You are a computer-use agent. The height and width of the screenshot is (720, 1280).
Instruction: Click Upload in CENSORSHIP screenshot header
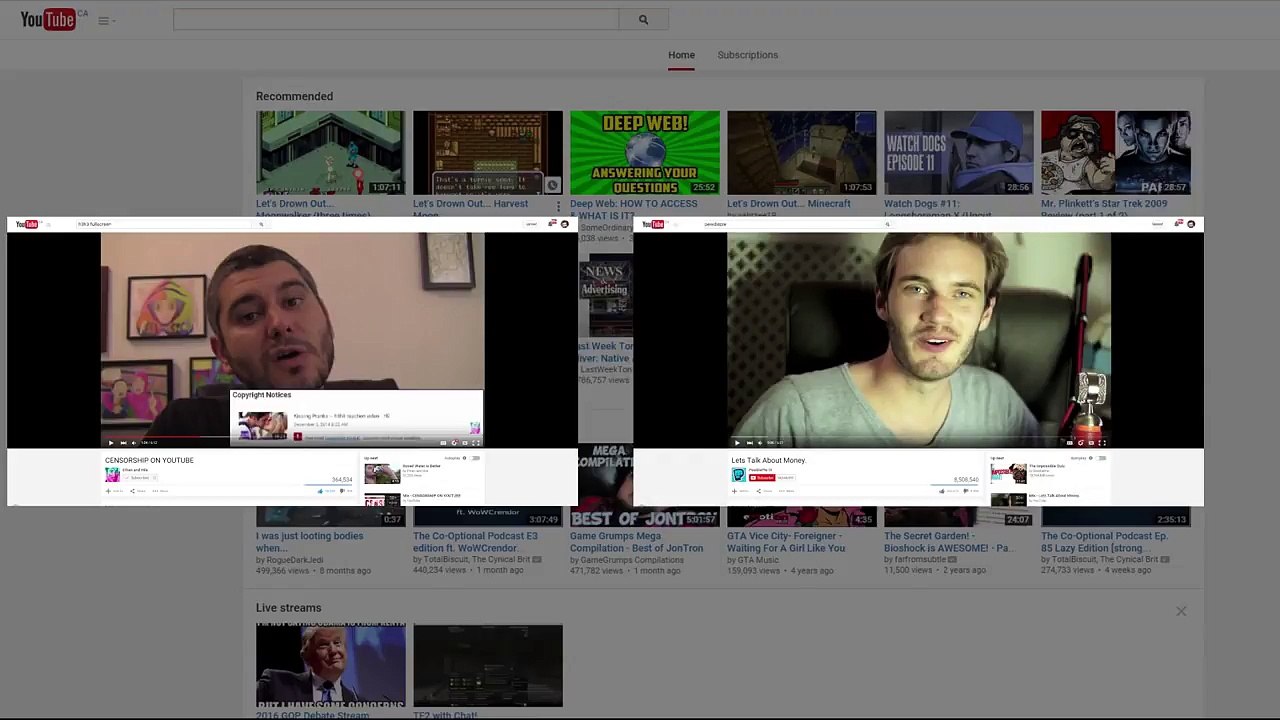tap(531, 224)
